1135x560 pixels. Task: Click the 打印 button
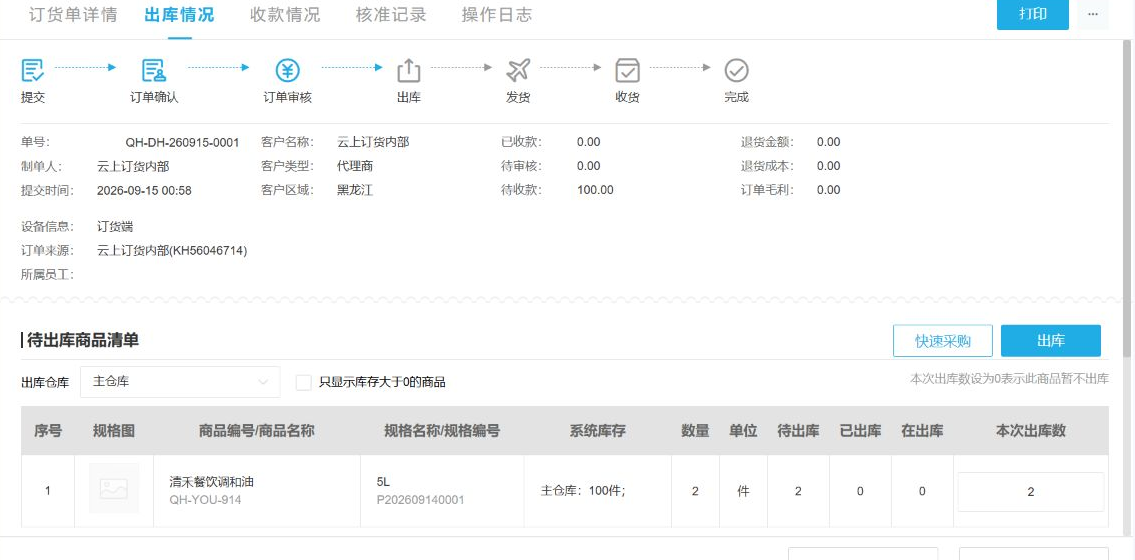point(1033,14)
